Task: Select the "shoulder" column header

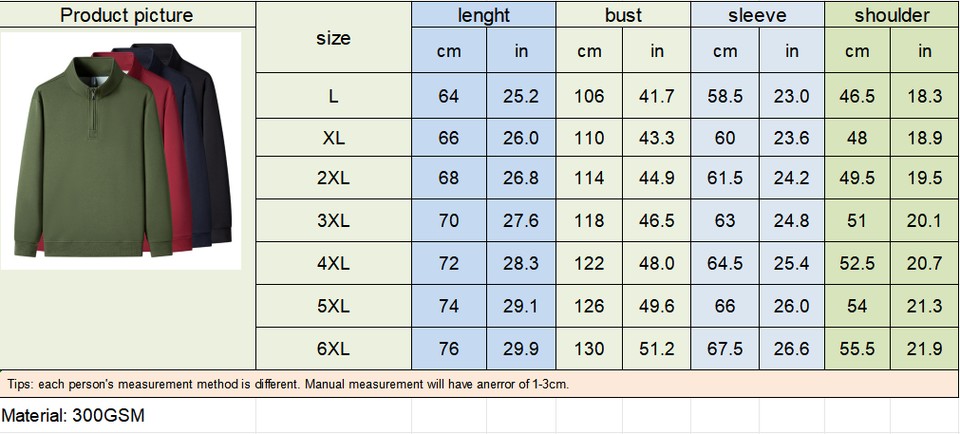Action: [x=892, y=15]
